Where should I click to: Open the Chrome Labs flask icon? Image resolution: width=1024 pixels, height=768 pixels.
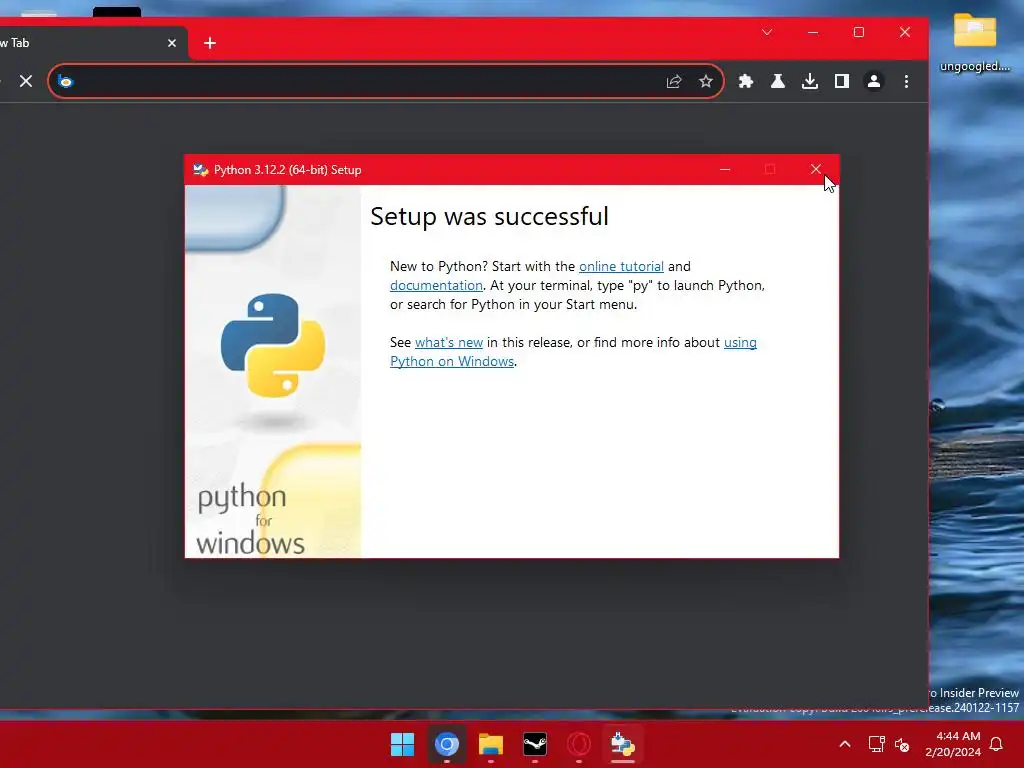click(x=777, y=81)
